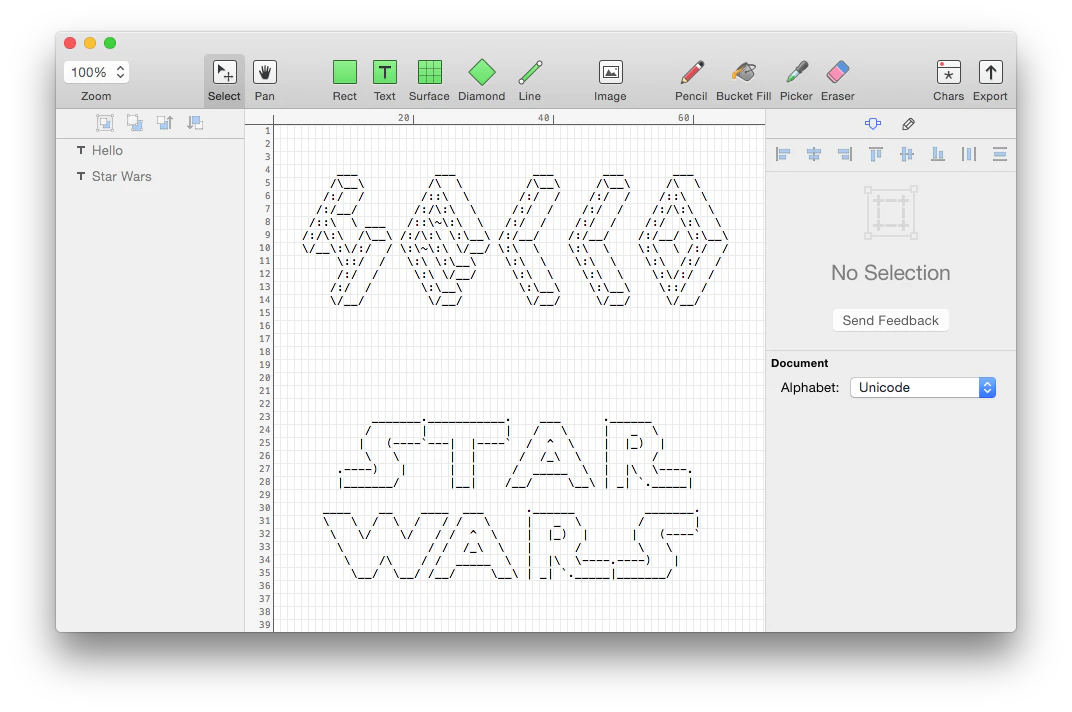Switch to the geometry inspector tab
Image resolution: width=1072 pixels, height=712 pixels.
(872, 124)
